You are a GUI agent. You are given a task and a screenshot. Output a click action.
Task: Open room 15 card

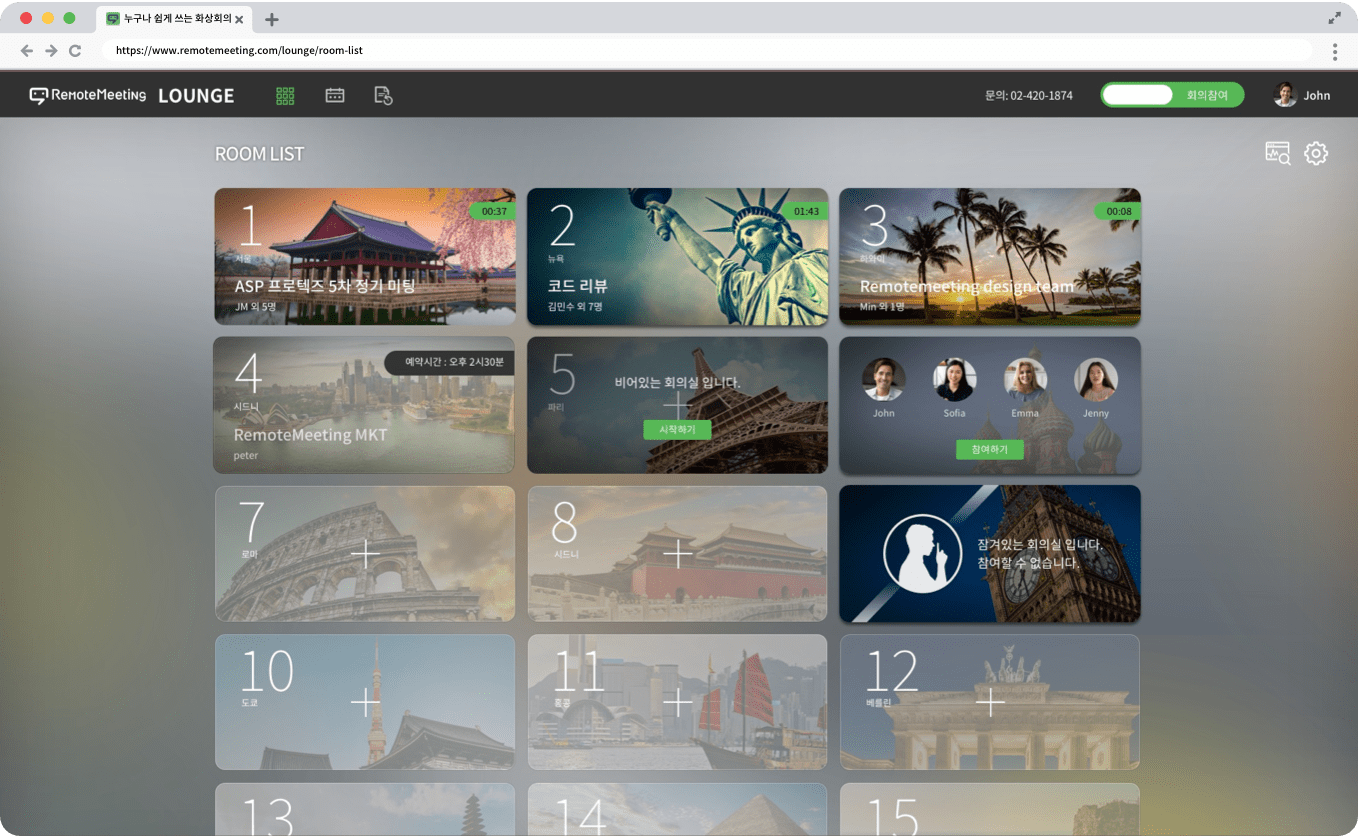pos(990,809)
